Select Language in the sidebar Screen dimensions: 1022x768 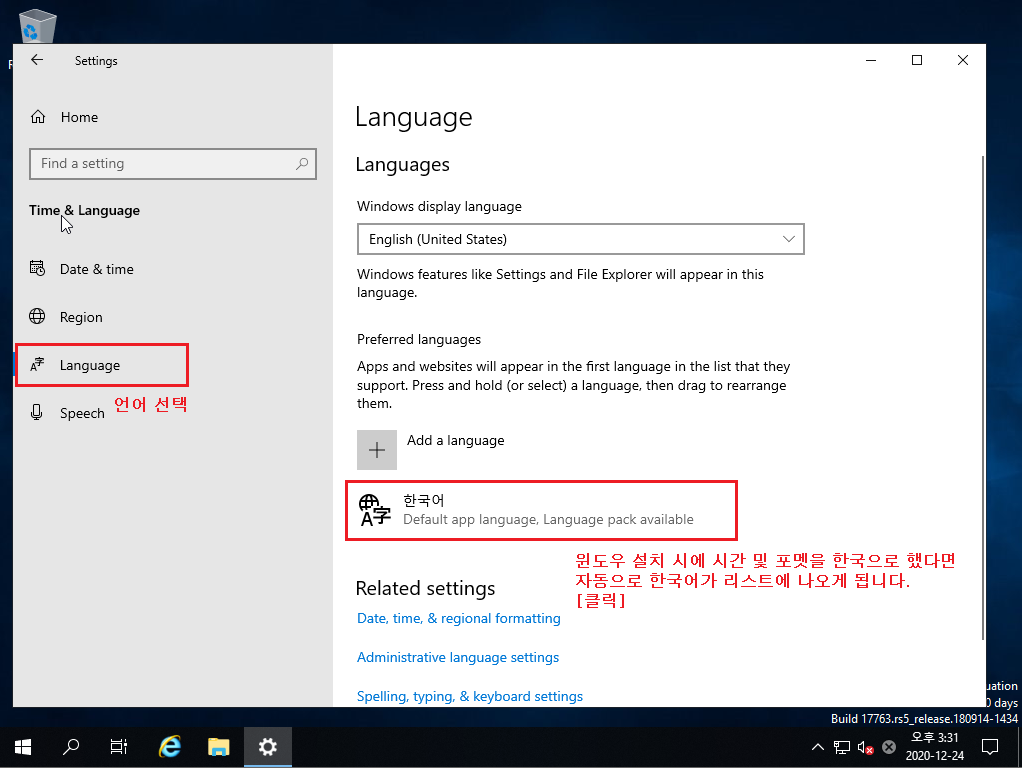(x=90, y=365)
